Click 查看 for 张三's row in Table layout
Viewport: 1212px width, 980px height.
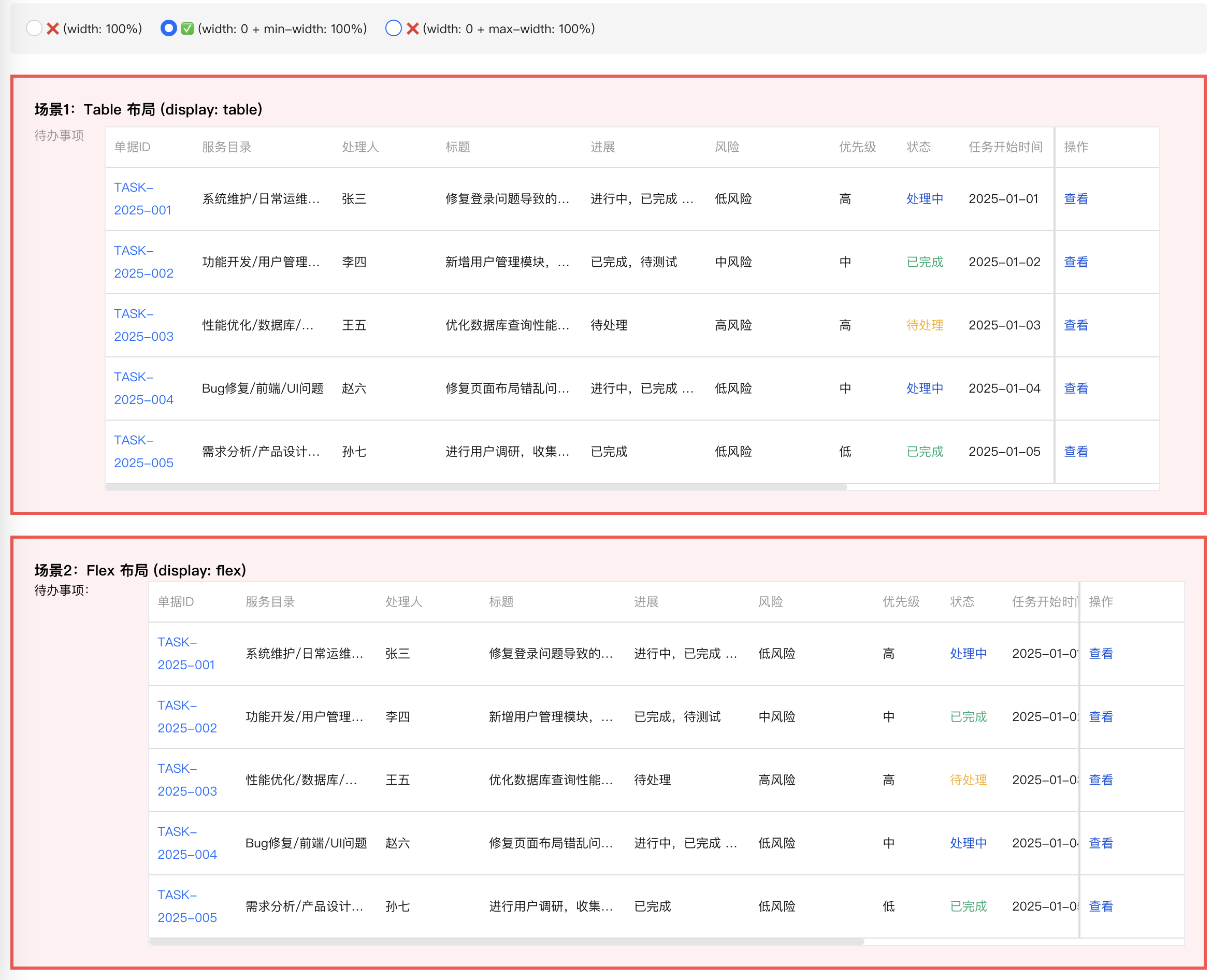pos(1075,199)
